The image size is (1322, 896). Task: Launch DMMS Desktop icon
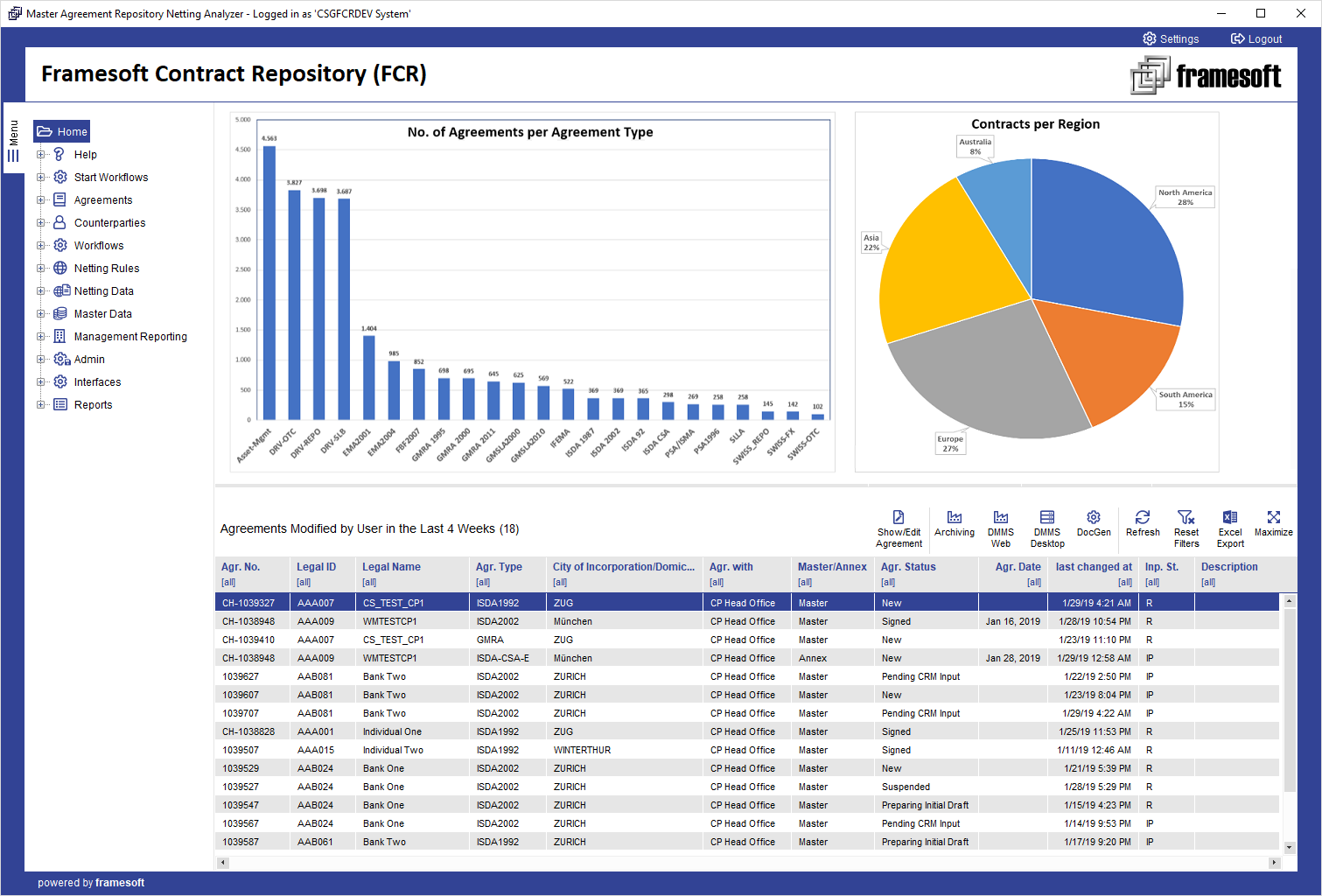pos(1047,517)
